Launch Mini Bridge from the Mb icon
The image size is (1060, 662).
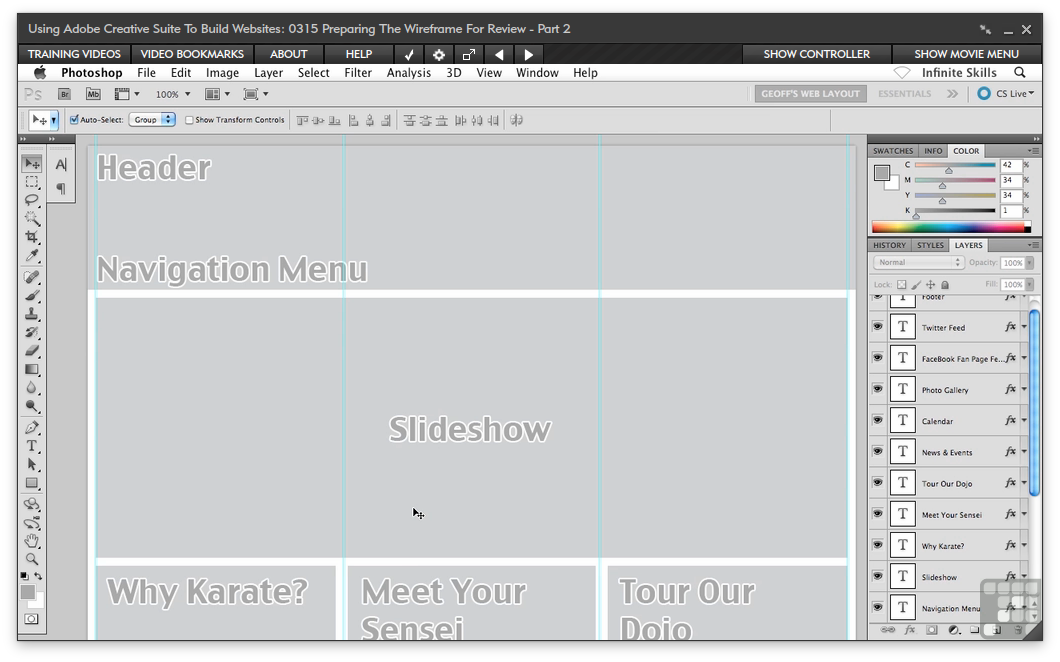93,94
